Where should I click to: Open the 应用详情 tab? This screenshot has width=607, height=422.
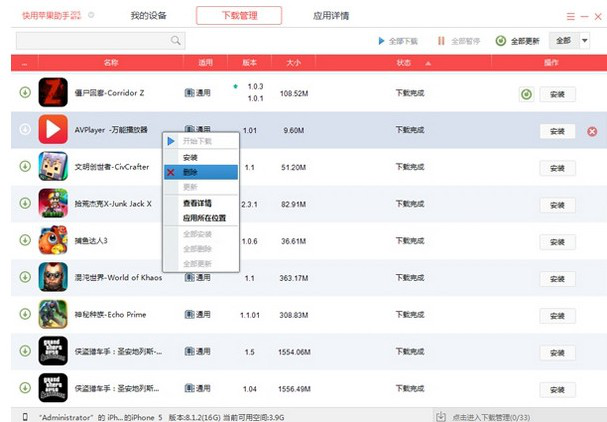(331, 15)
